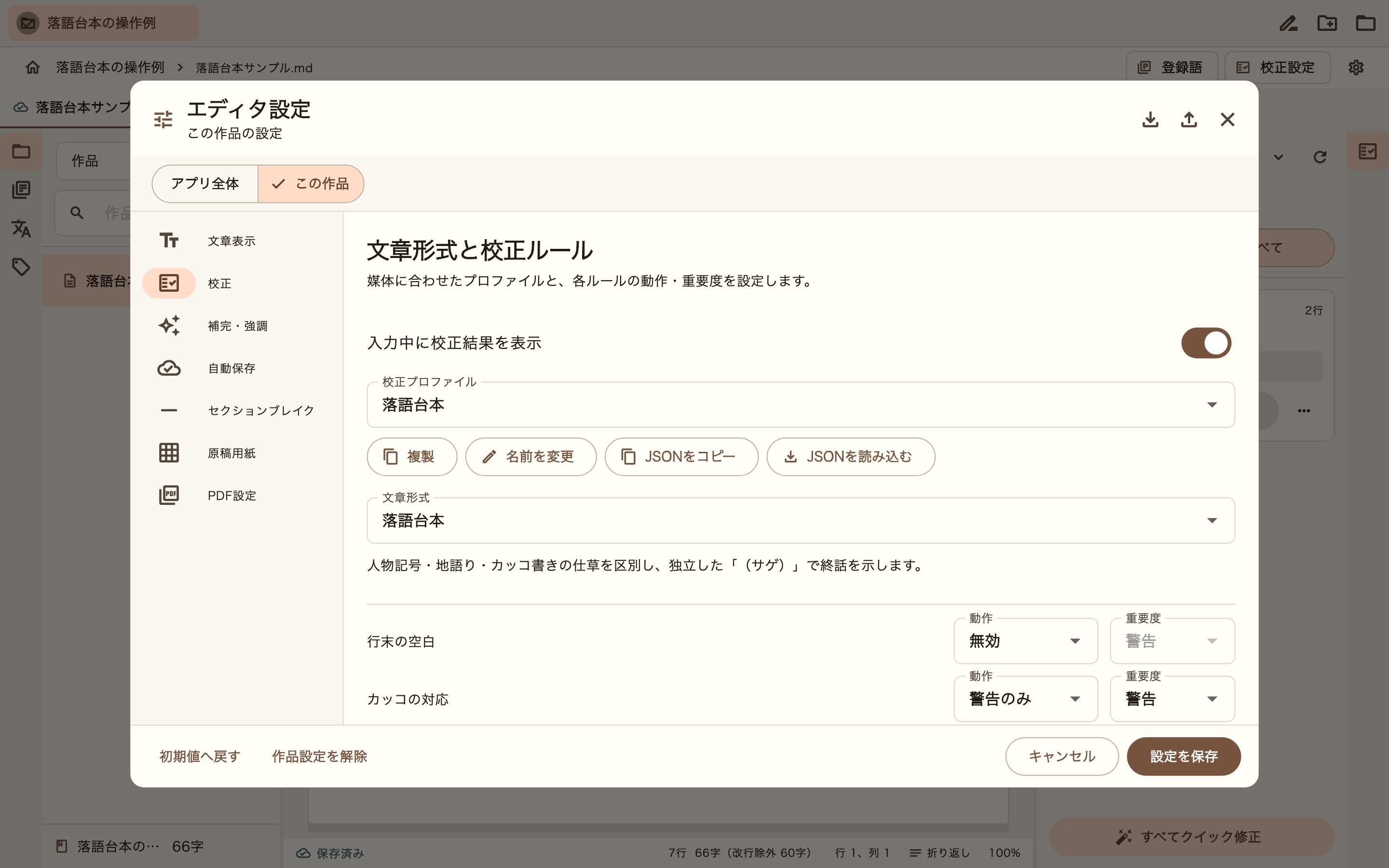Click the 折り返し status bar item
The width and height of the screenshot is (1389, 868).
(x=940, y=853)
